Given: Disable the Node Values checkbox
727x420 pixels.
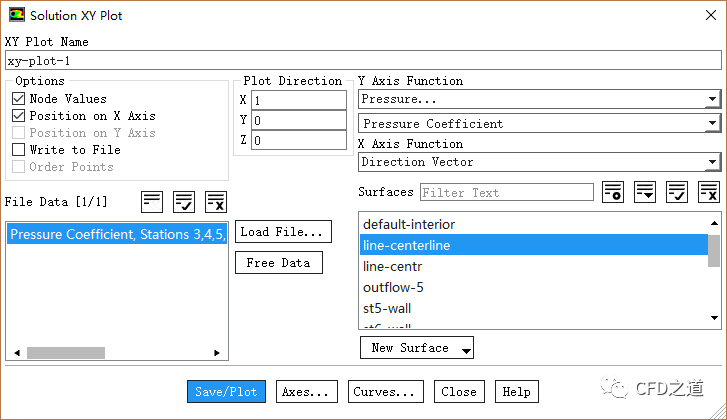Looking at the screenshot, I should (x=19, y=99).
